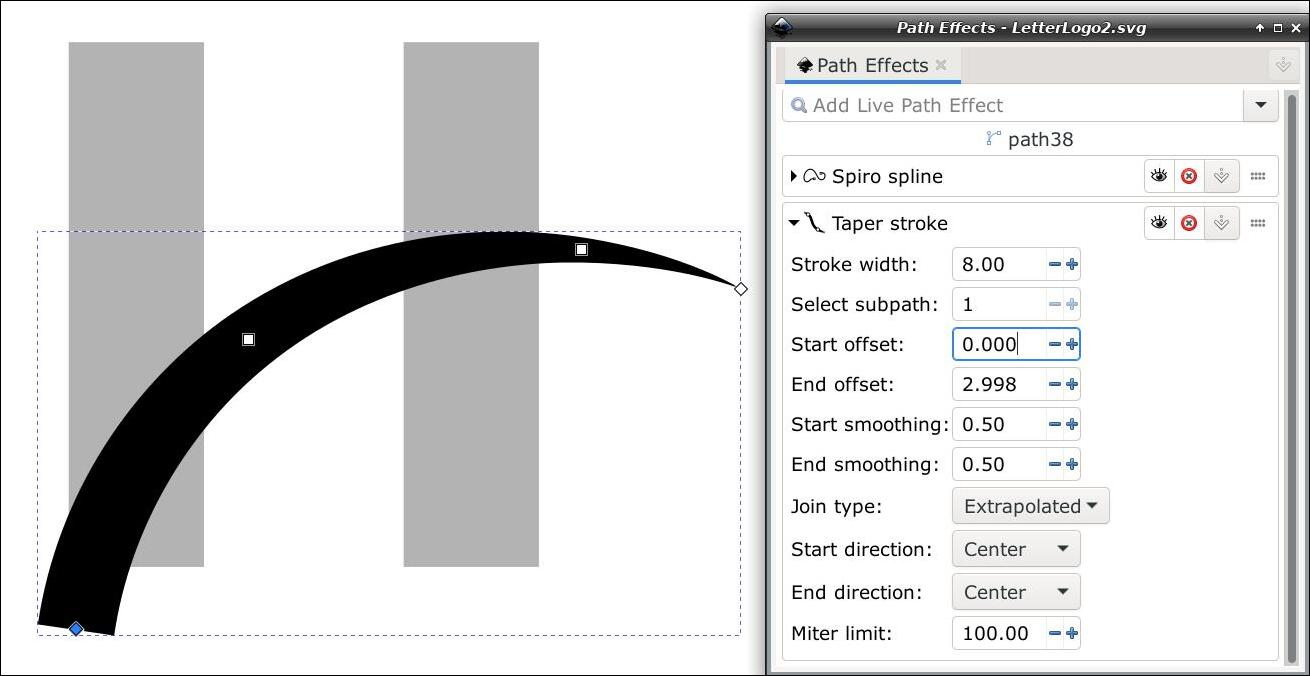Collapse the Taper stroke effect
1310x676 pixels.
tap(794, 223)
